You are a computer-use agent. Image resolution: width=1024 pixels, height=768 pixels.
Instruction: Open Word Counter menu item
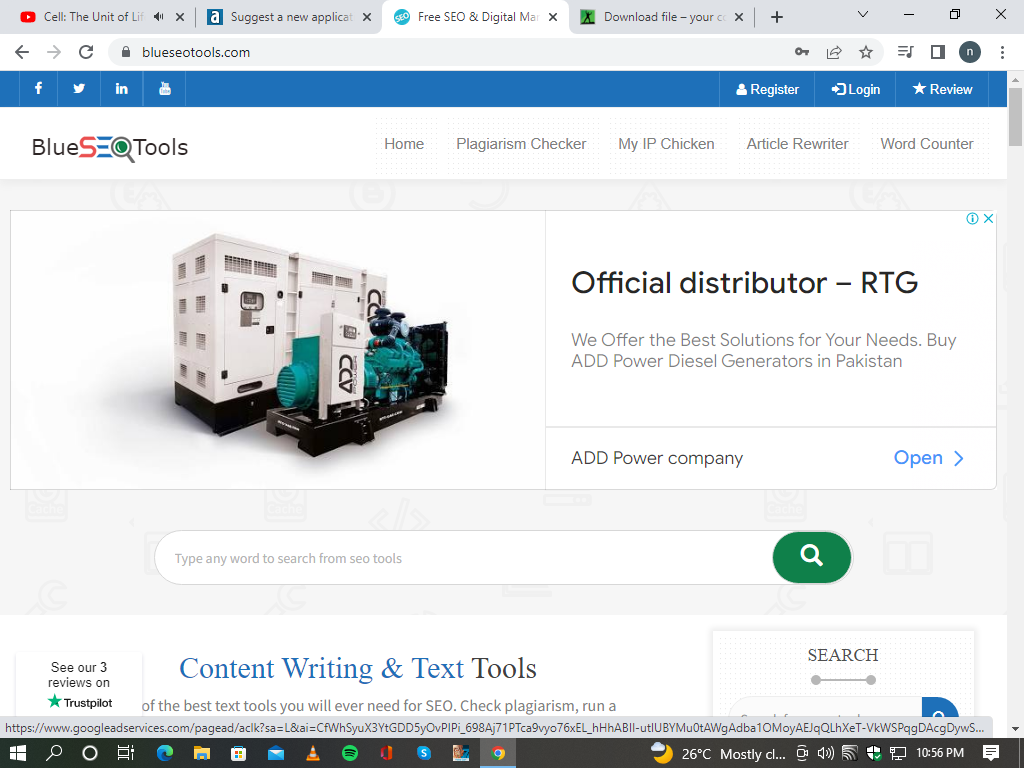pyautogui.click(x=927, y=144)
